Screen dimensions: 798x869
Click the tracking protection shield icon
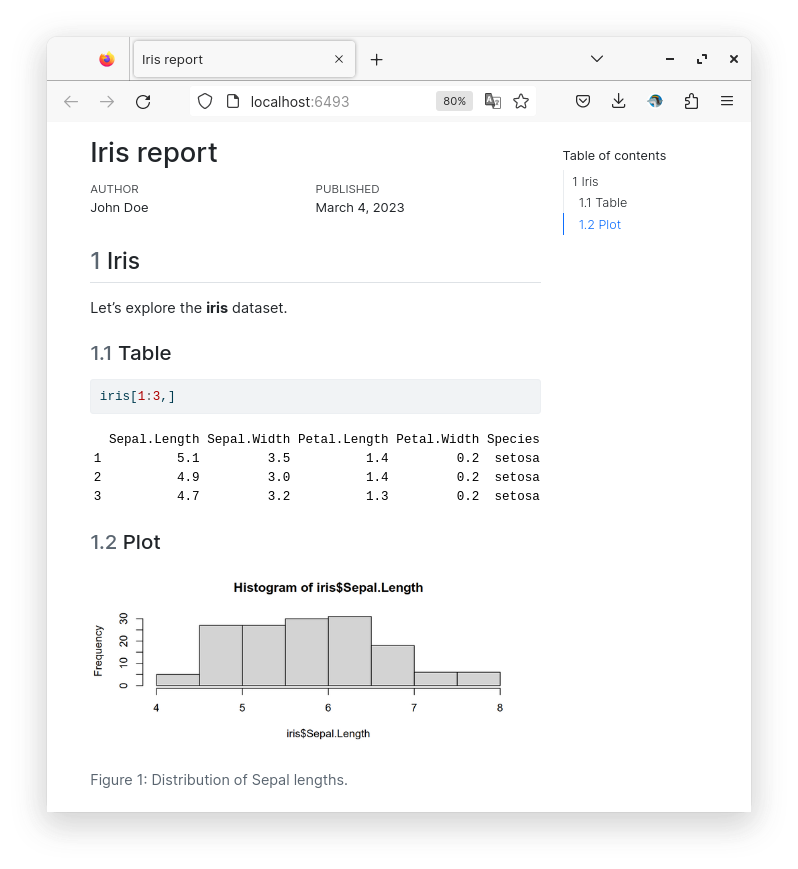205,101
